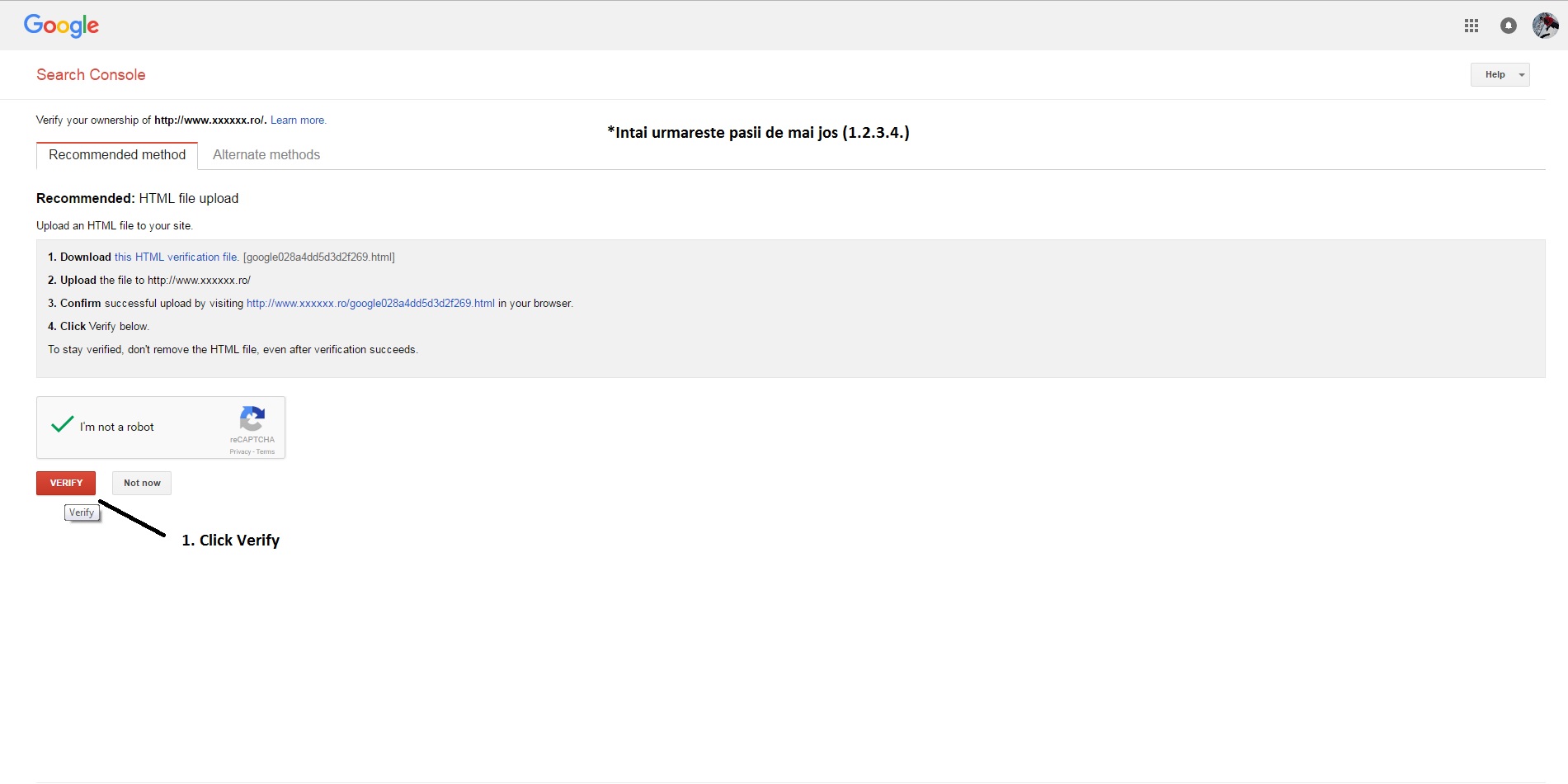
Task: Open the reCAPTCHA Terms link
Action: coord(266,451)
